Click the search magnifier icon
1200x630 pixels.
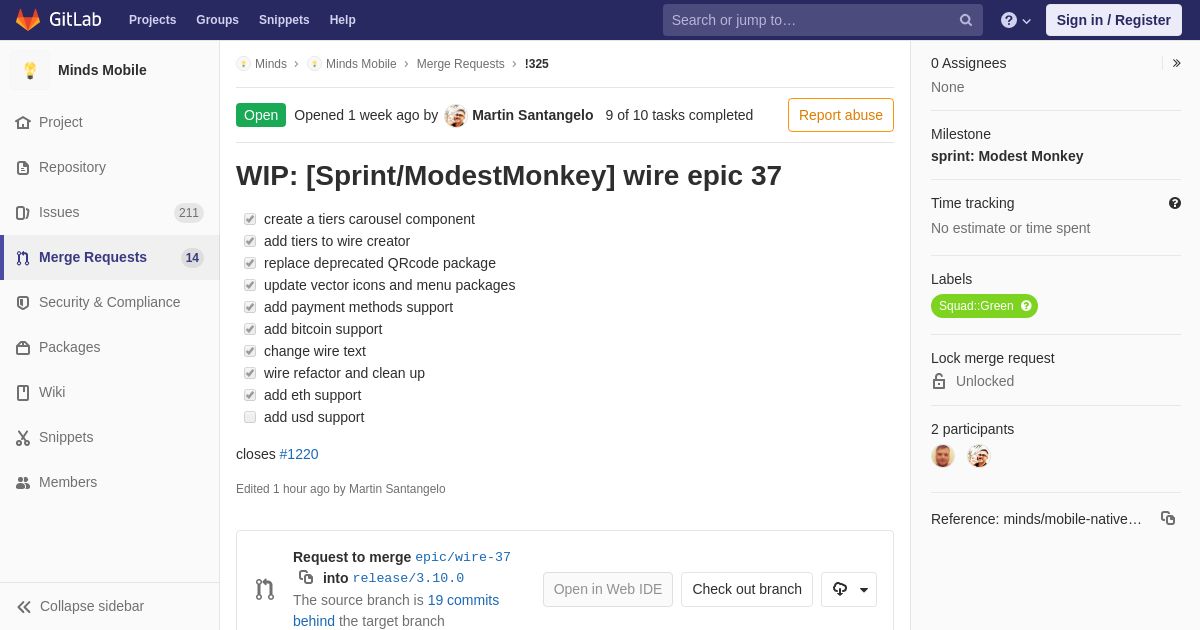tap(966, 20)
